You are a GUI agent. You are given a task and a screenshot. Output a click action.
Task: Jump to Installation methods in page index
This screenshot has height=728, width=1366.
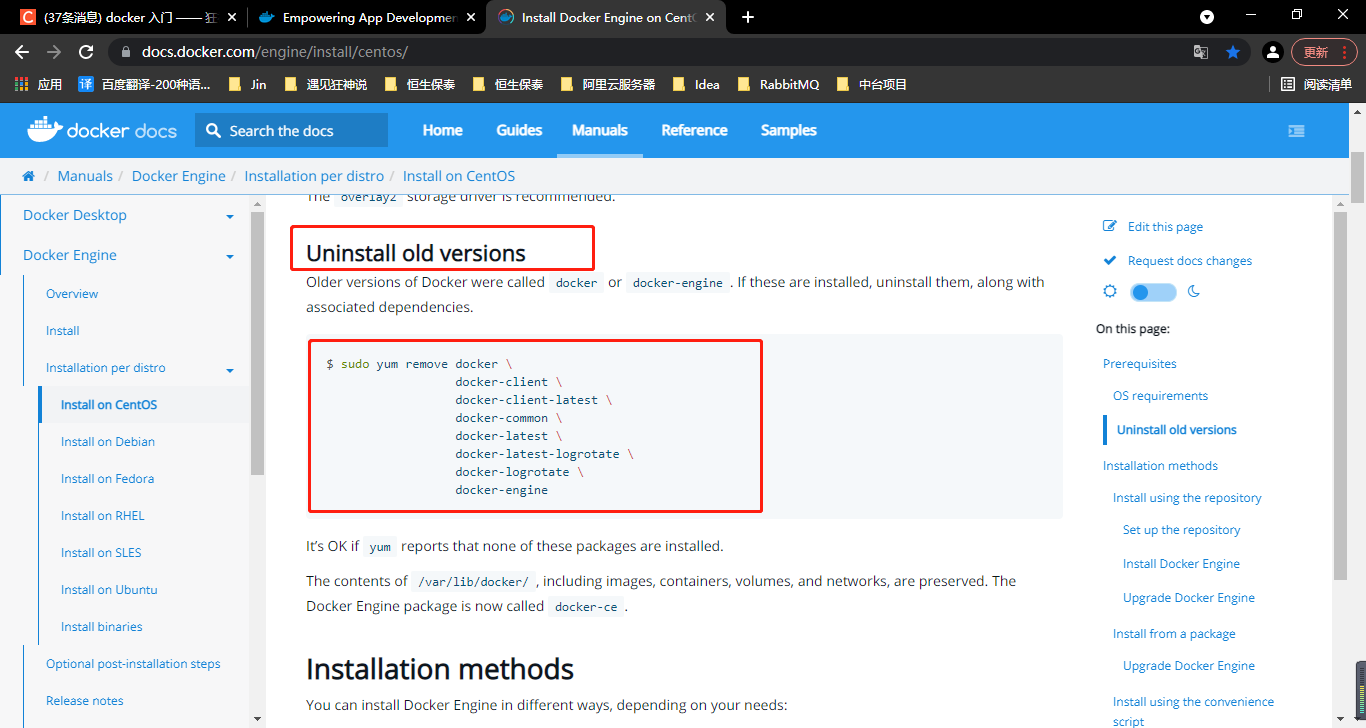pos(1160,466)
